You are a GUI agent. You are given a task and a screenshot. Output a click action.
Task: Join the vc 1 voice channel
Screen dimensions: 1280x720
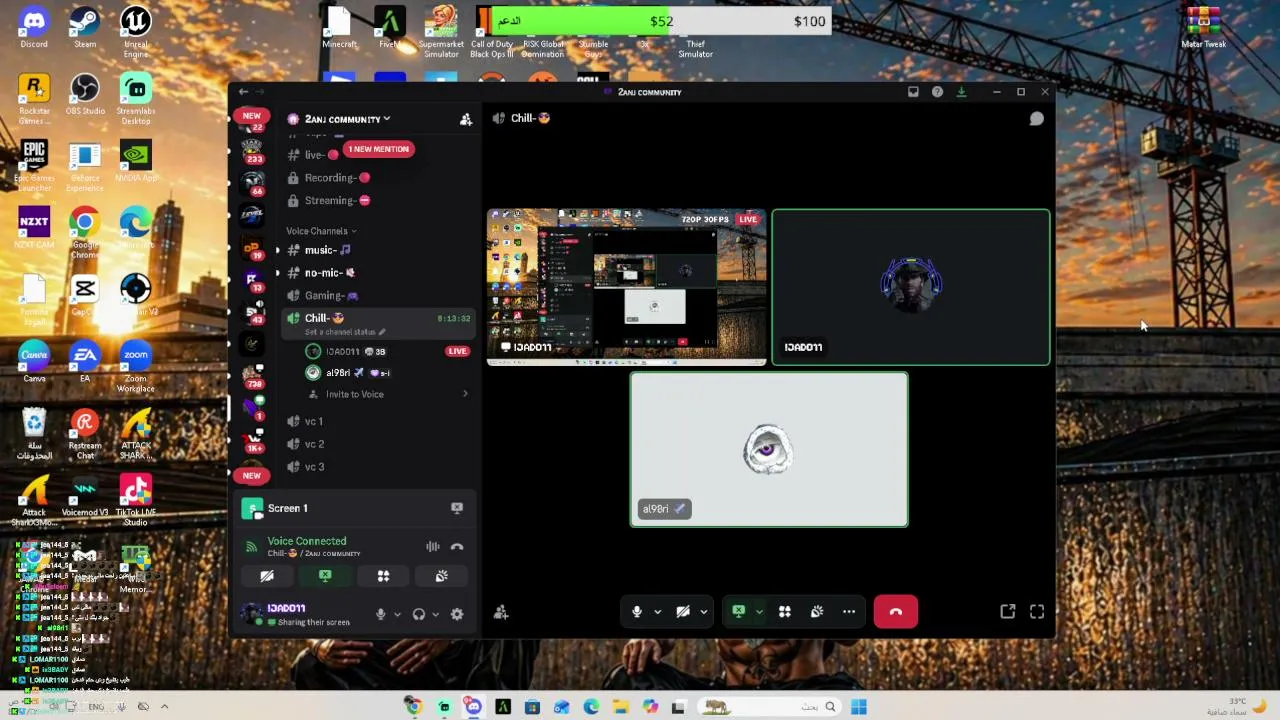click(x=377, y=421)
